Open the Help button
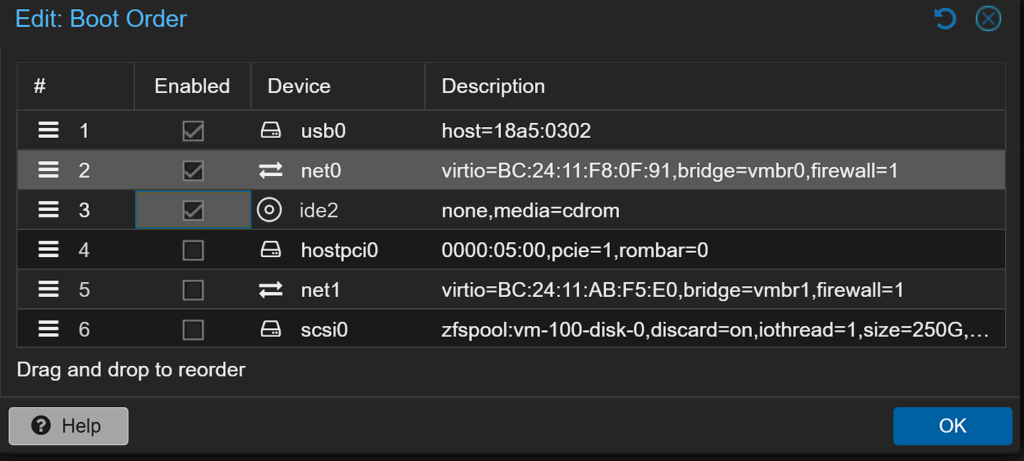The image size is (1024, 461). pos(68,426)
